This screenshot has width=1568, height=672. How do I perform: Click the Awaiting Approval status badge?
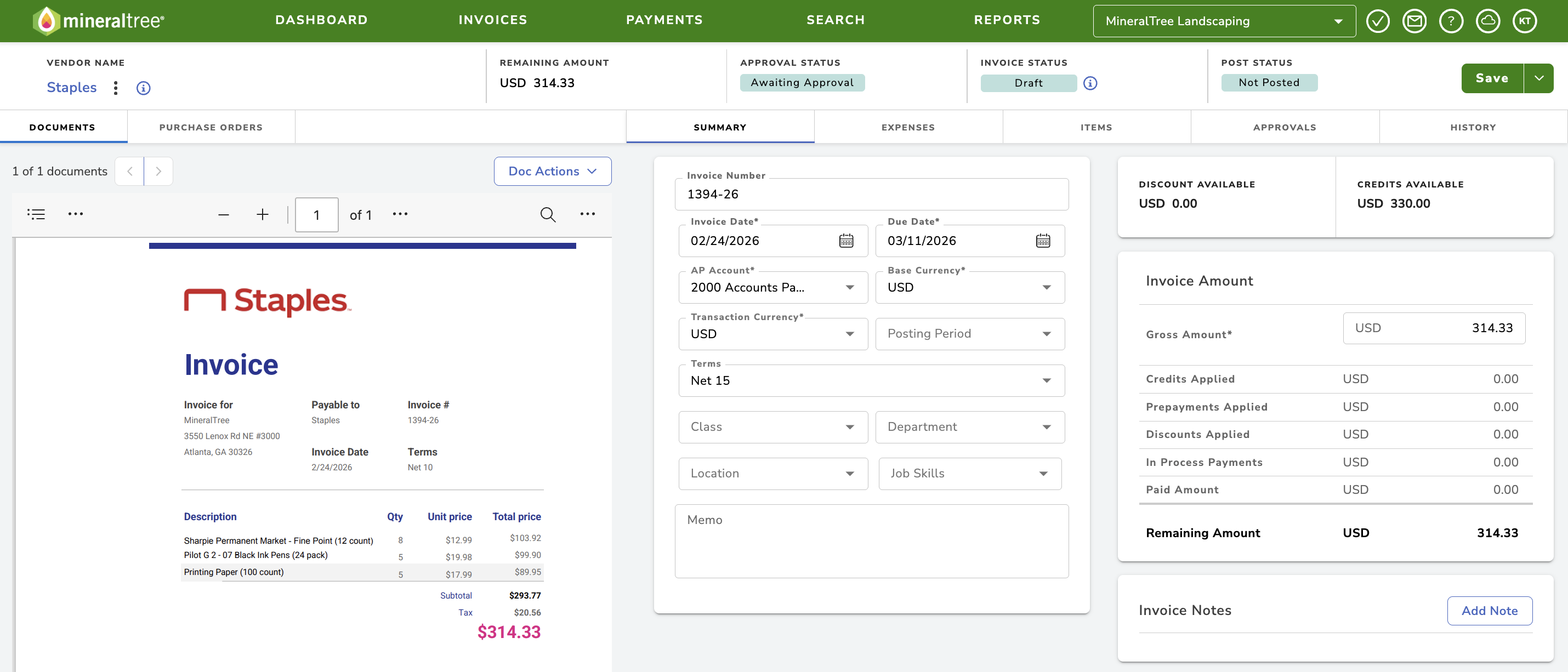(802, 83)
